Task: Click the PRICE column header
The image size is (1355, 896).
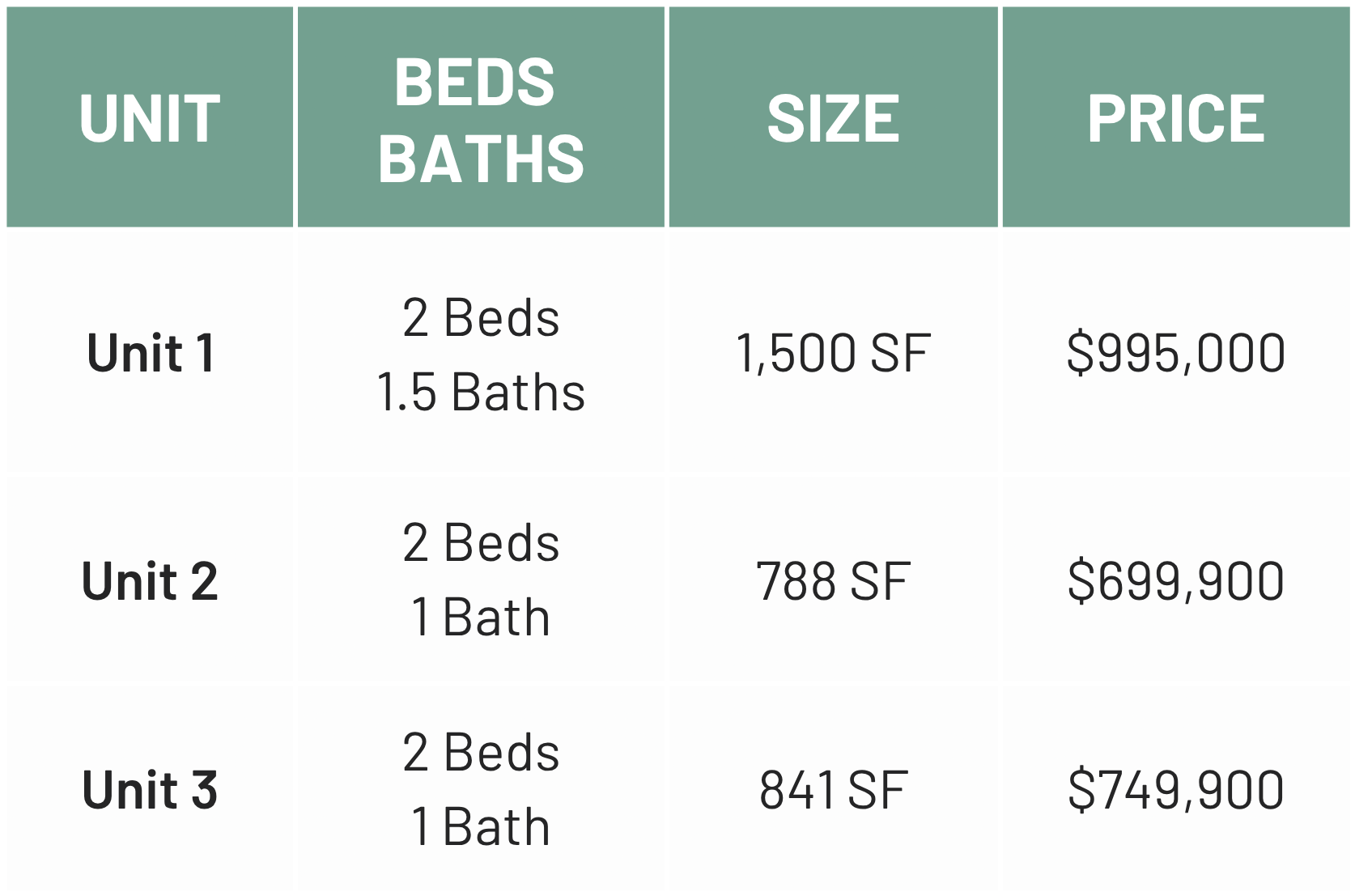Action: (1175, 117)
